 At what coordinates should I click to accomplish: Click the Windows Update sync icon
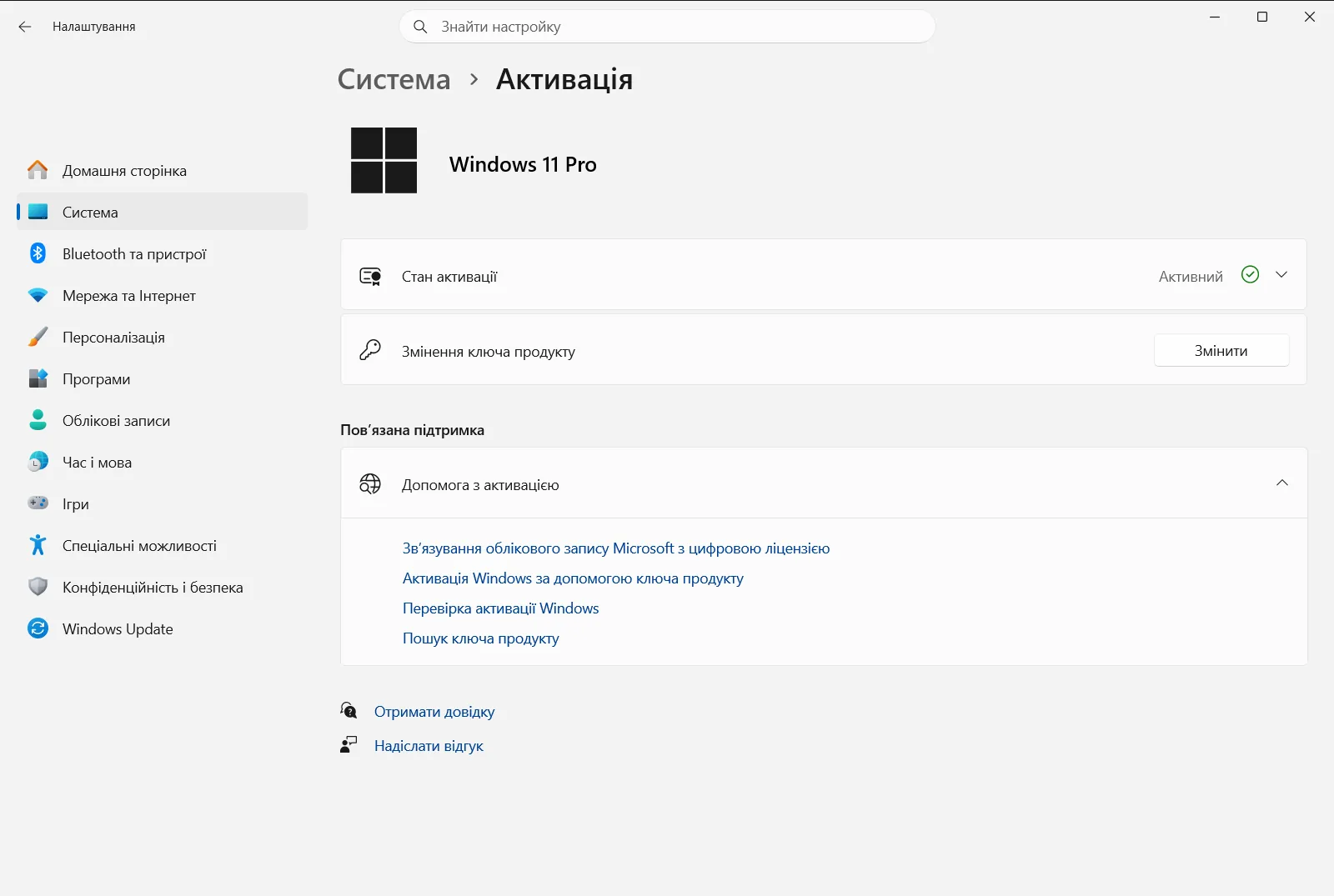click(38, 628)
